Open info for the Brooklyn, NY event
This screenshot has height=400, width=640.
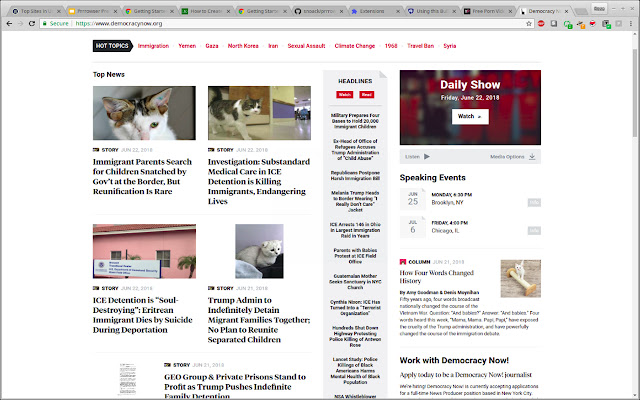click(x=534, y=202)
